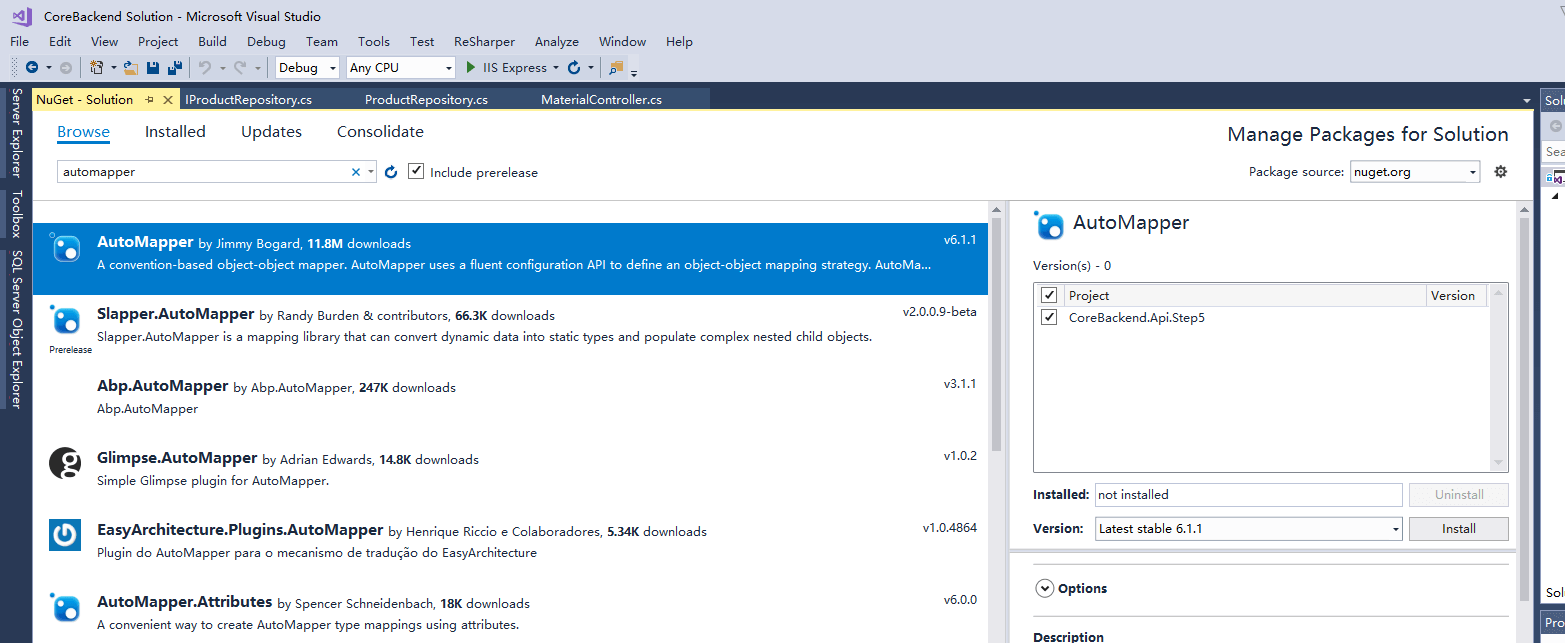Open the New Project dropdown arrow
Screen dimensions: 1565x643
113,68
